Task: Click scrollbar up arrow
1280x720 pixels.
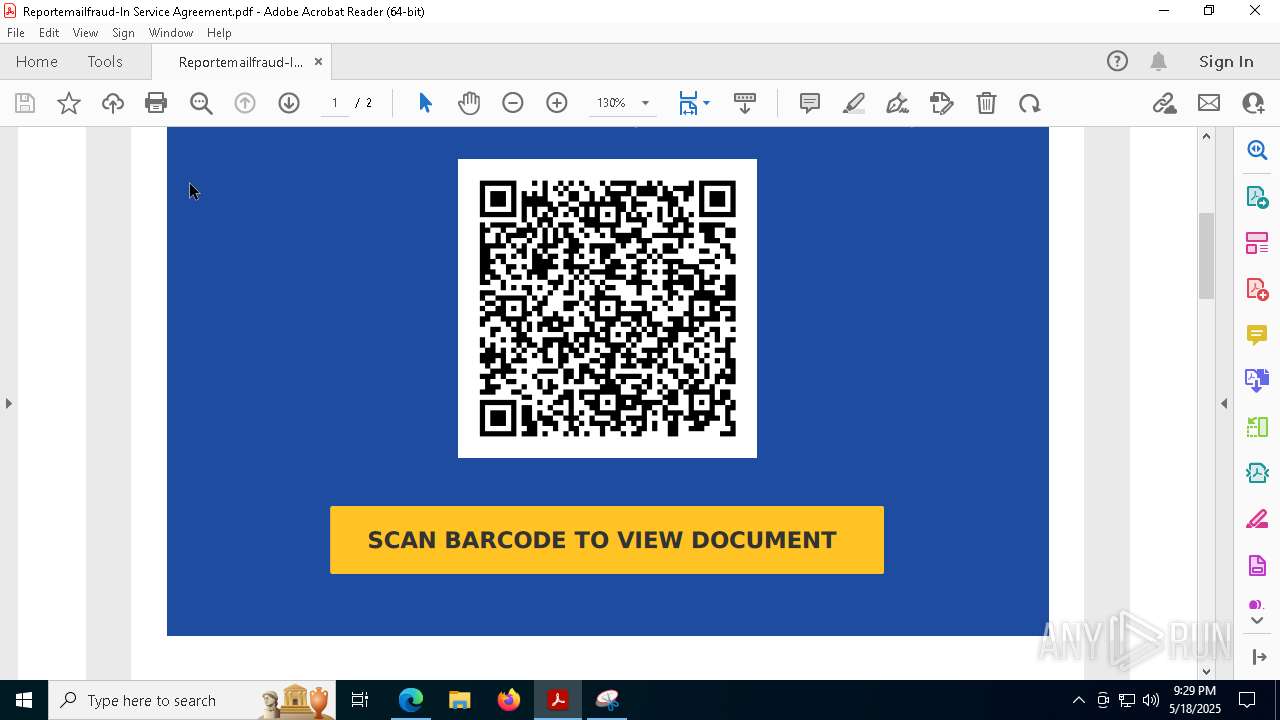Action: click(1206, 136)
